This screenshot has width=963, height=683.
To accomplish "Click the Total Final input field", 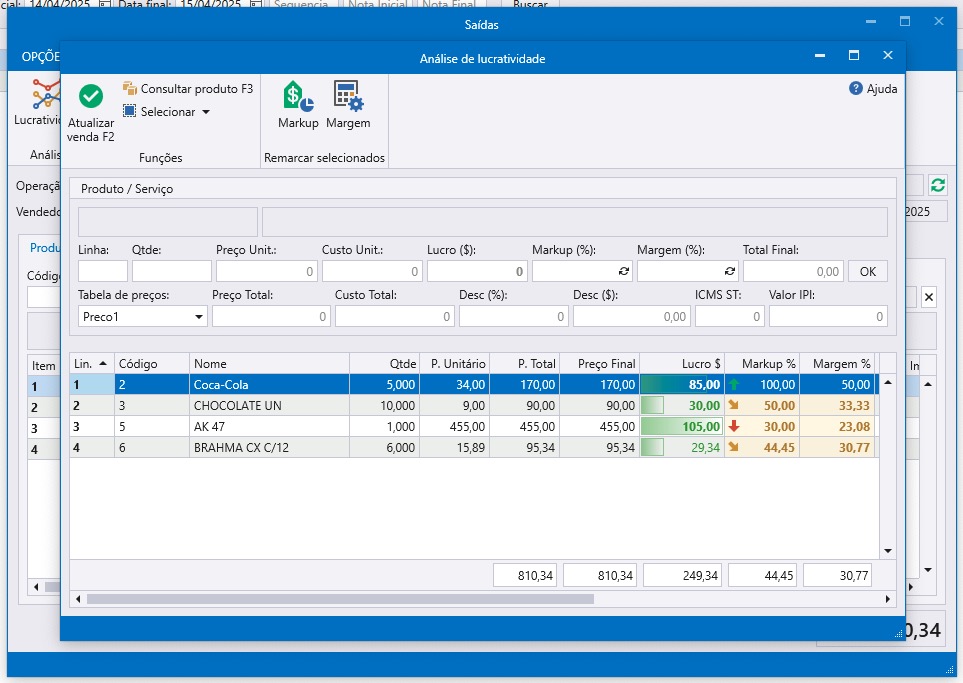I will point(793,271).
